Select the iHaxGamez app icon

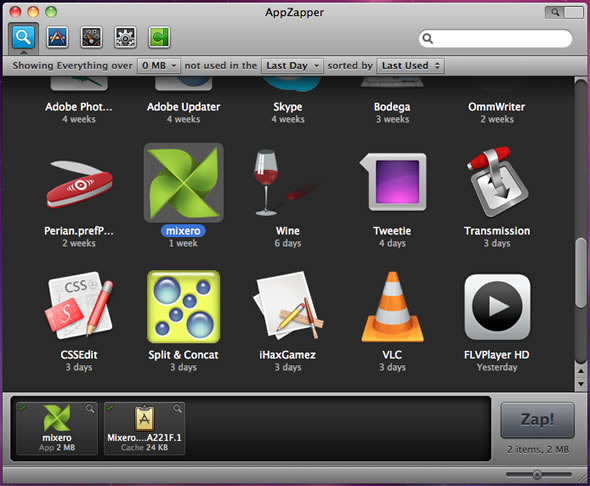point(288,305)
